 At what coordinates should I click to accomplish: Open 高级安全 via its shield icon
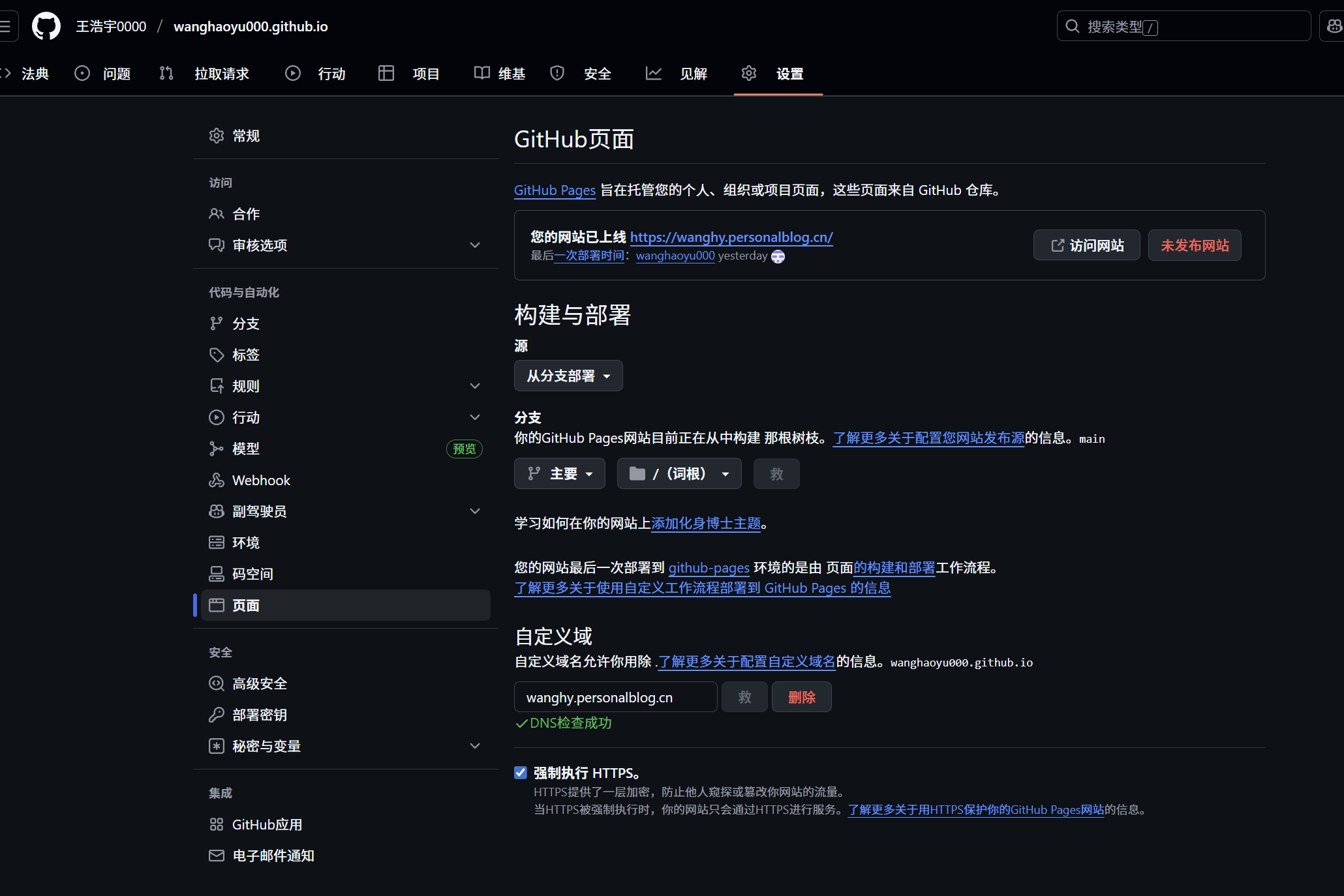pyautogui.click(x=217, y=683)
